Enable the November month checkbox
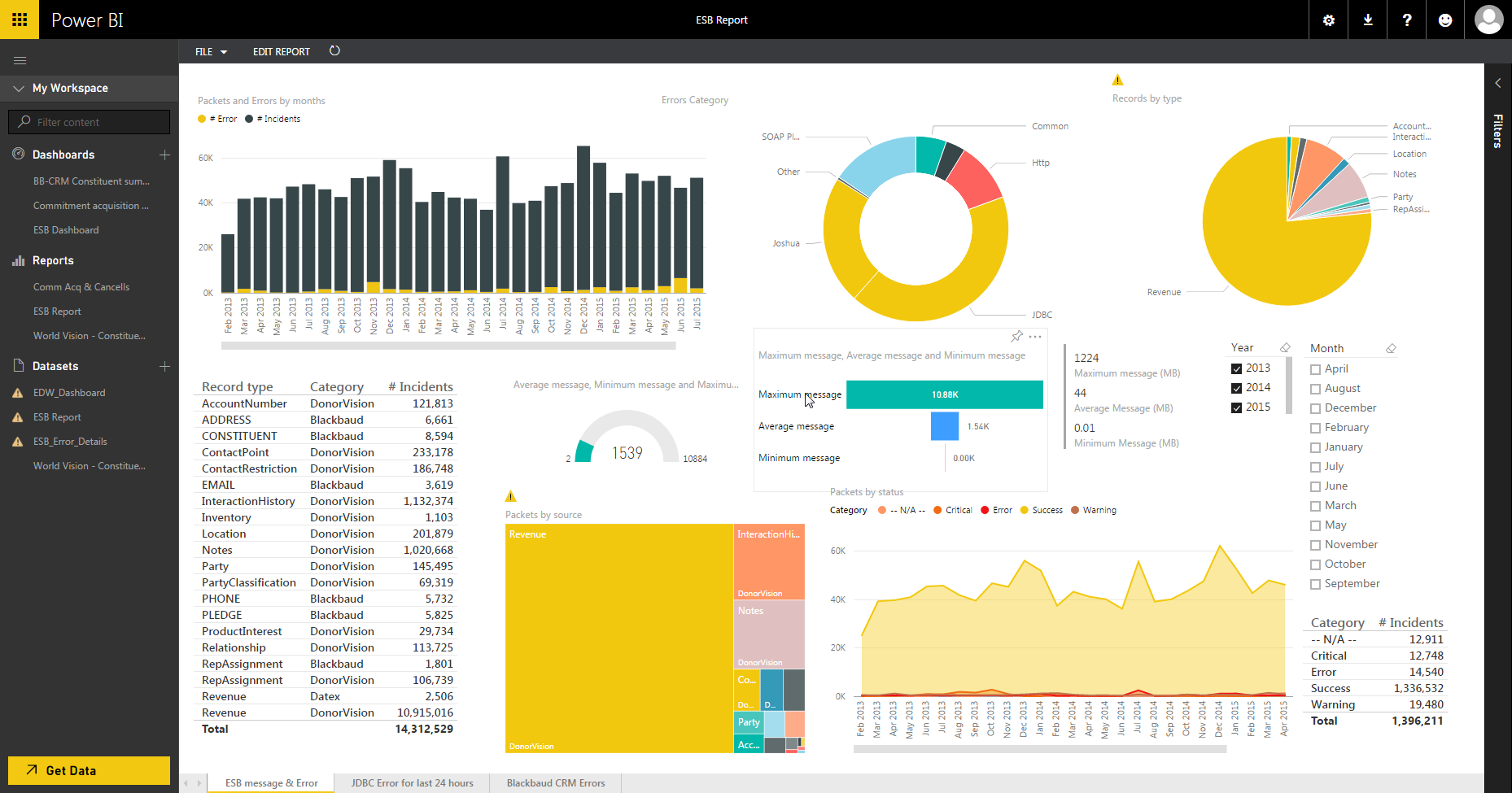 (x=1315, y=545)
